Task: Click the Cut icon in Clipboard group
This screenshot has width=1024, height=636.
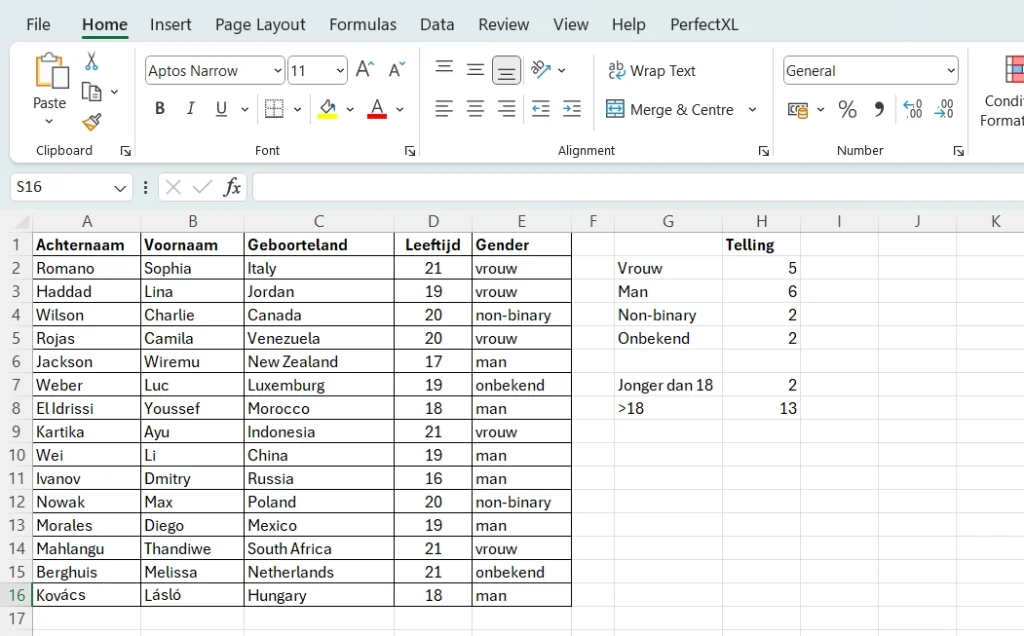Action: pos(91,62)
